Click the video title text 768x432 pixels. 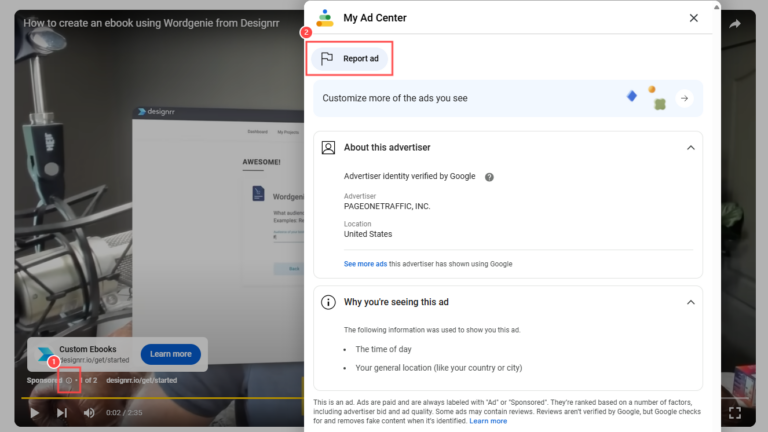pos(151,23)
